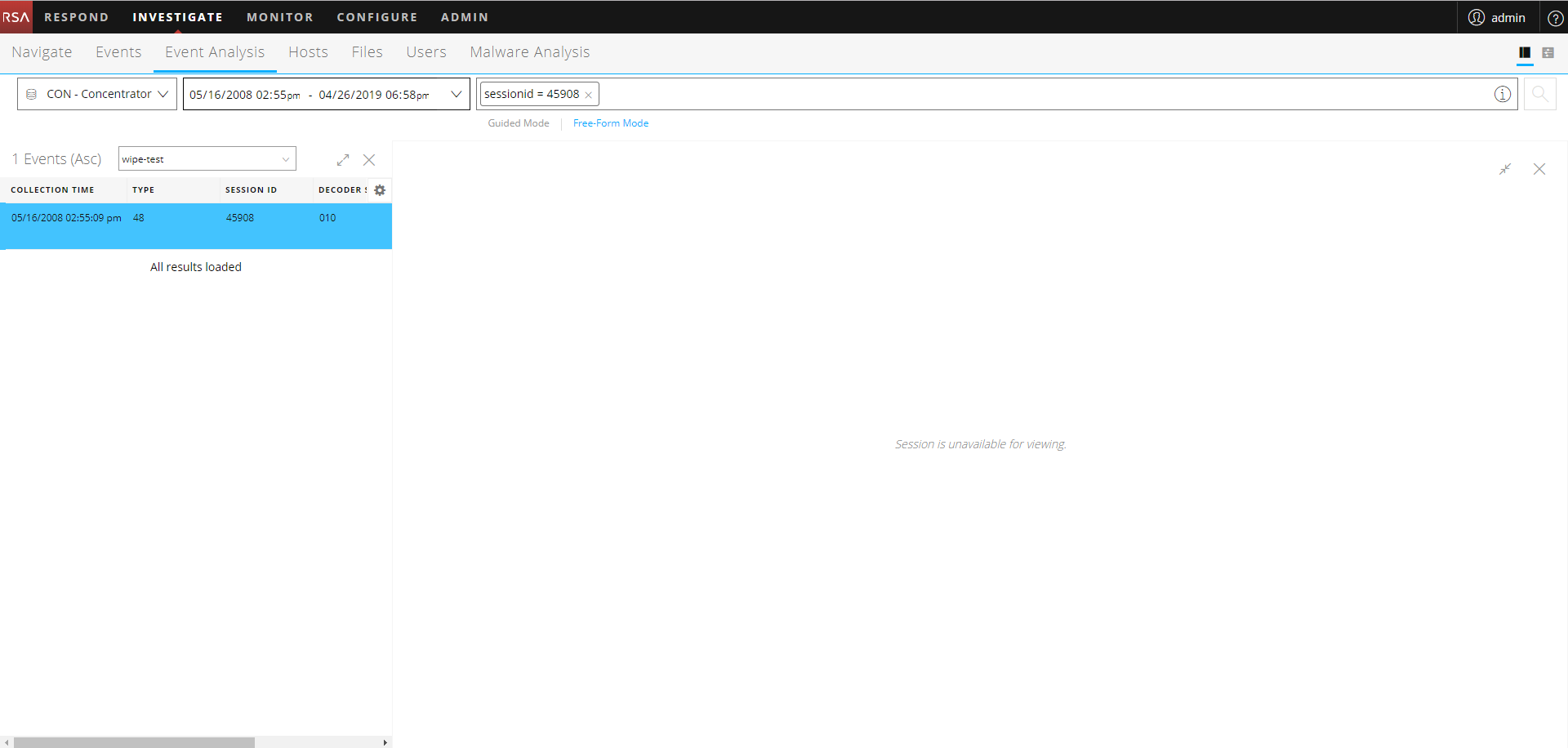Viewport: 1568px width, 748px height.
Task: Open the user account icon labeled admin
Action: 1497,16
